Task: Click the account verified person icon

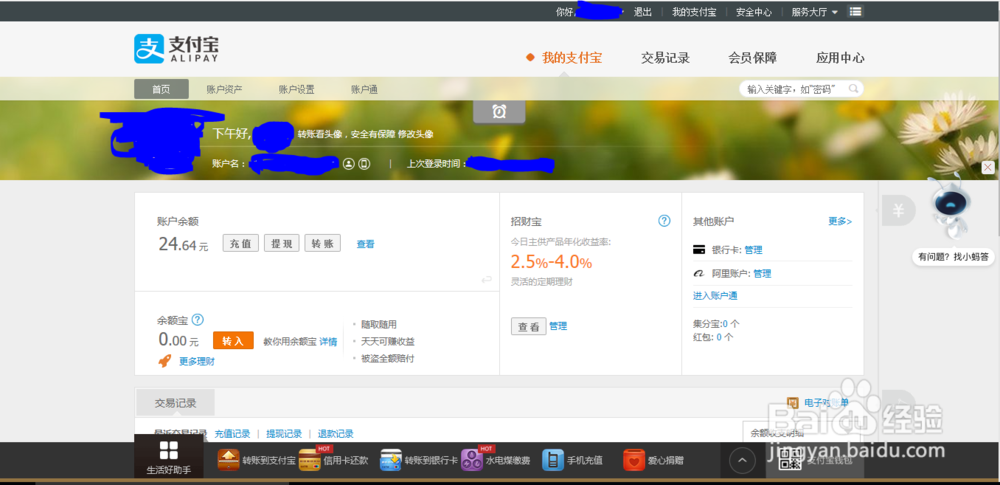Action: tap(348, 164)
